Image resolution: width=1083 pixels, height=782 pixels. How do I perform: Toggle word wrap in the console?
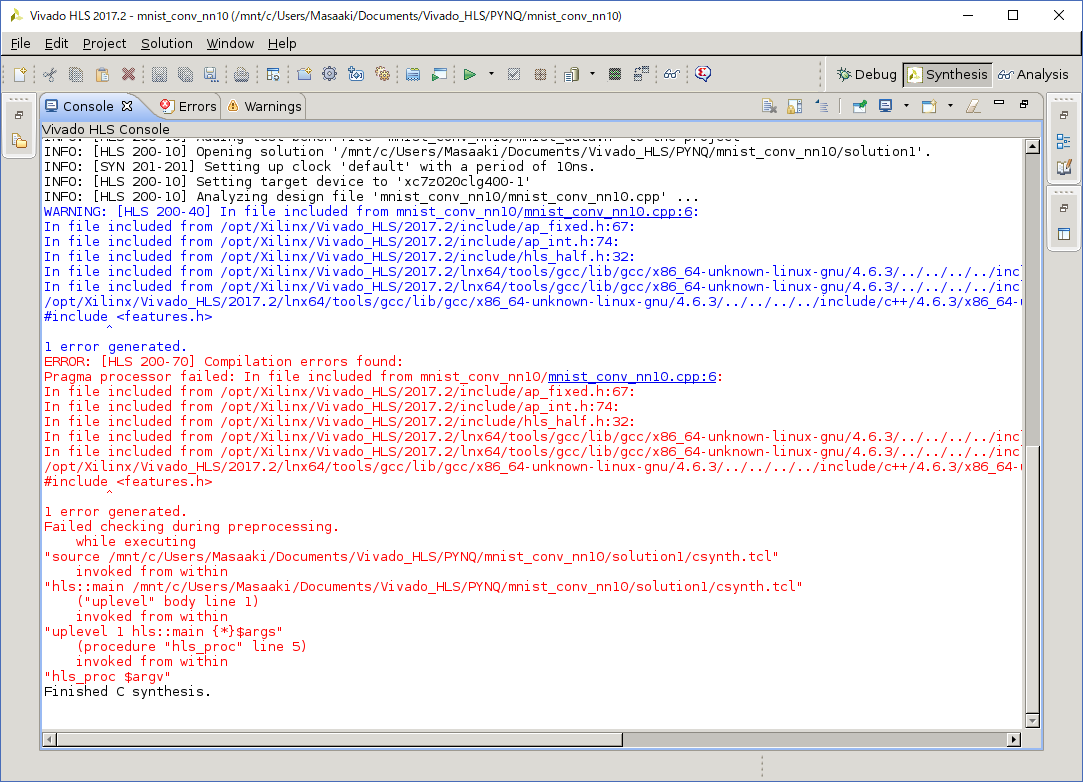tap(822, 105)
